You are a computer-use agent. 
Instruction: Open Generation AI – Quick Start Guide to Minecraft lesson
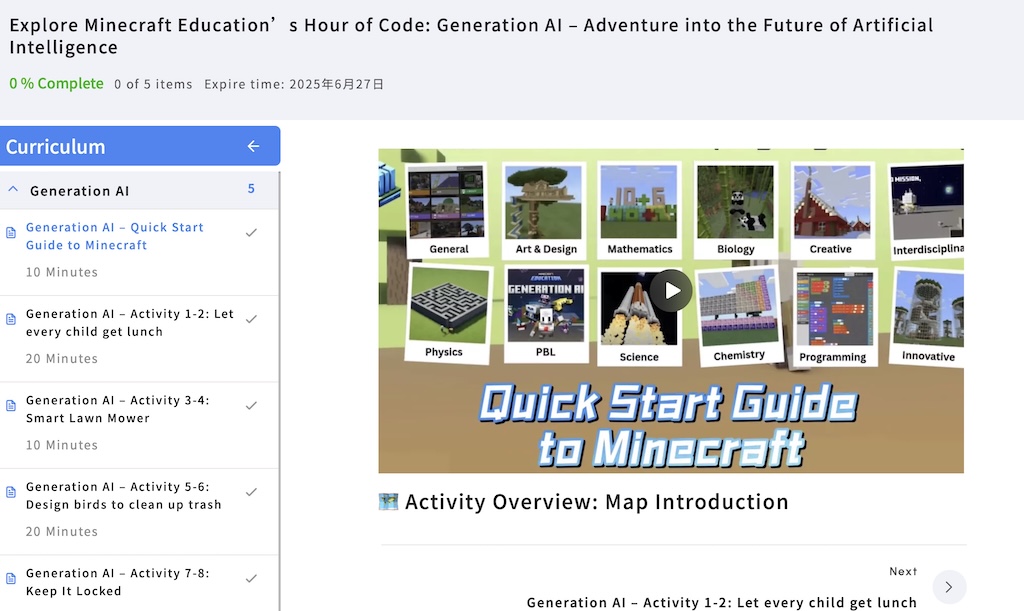coord(115,236)
